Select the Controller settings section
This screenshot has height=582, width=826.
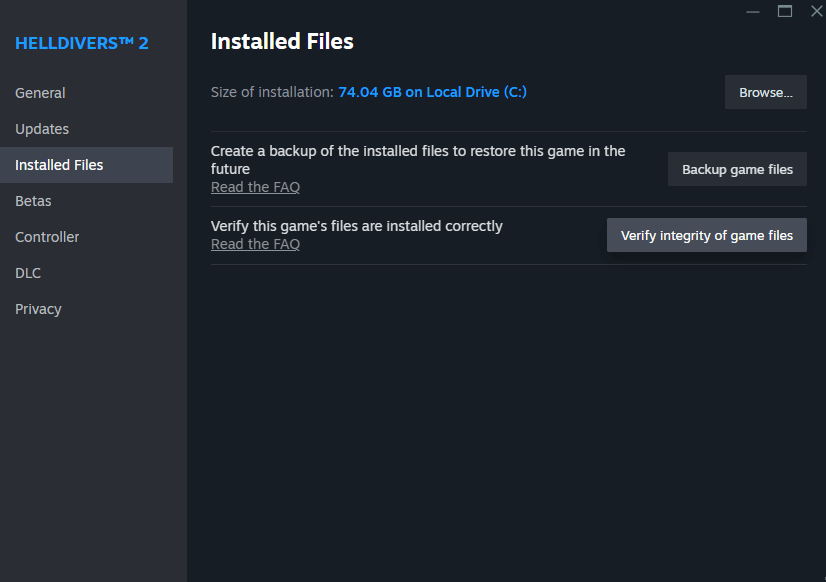coord(48,236)
